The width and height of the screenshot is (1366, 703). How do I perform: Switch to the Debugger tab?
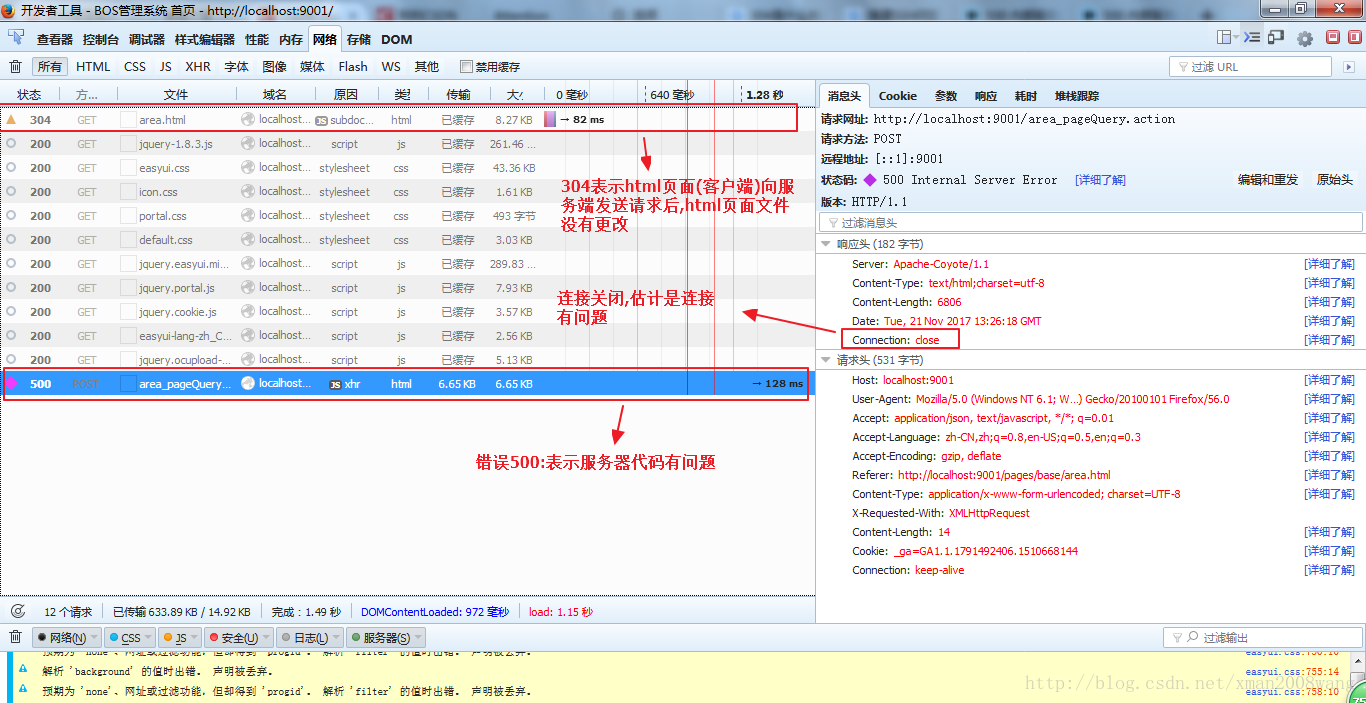point(147,39)
